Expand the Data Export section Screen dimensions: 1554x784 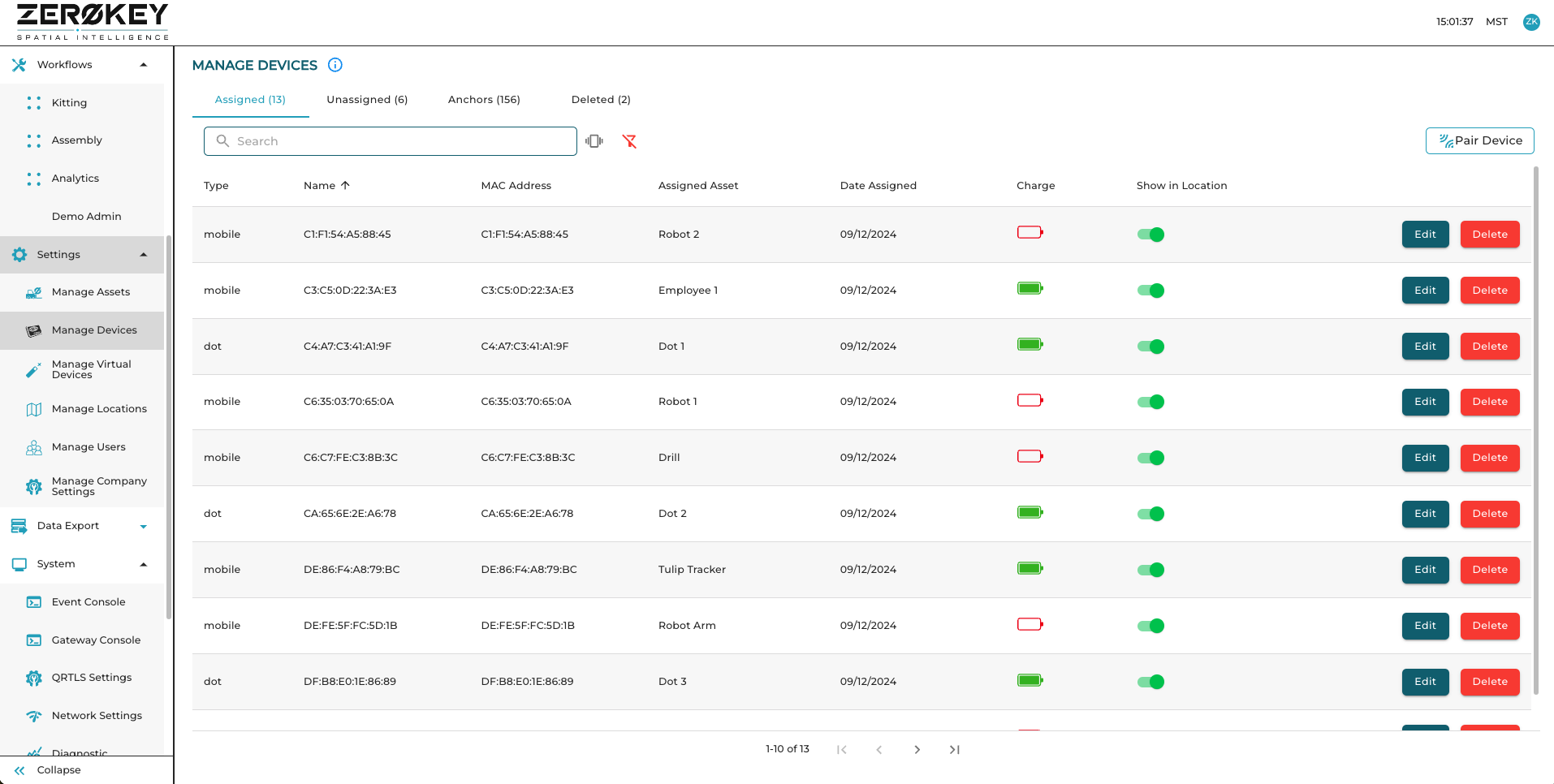[144, 526]
